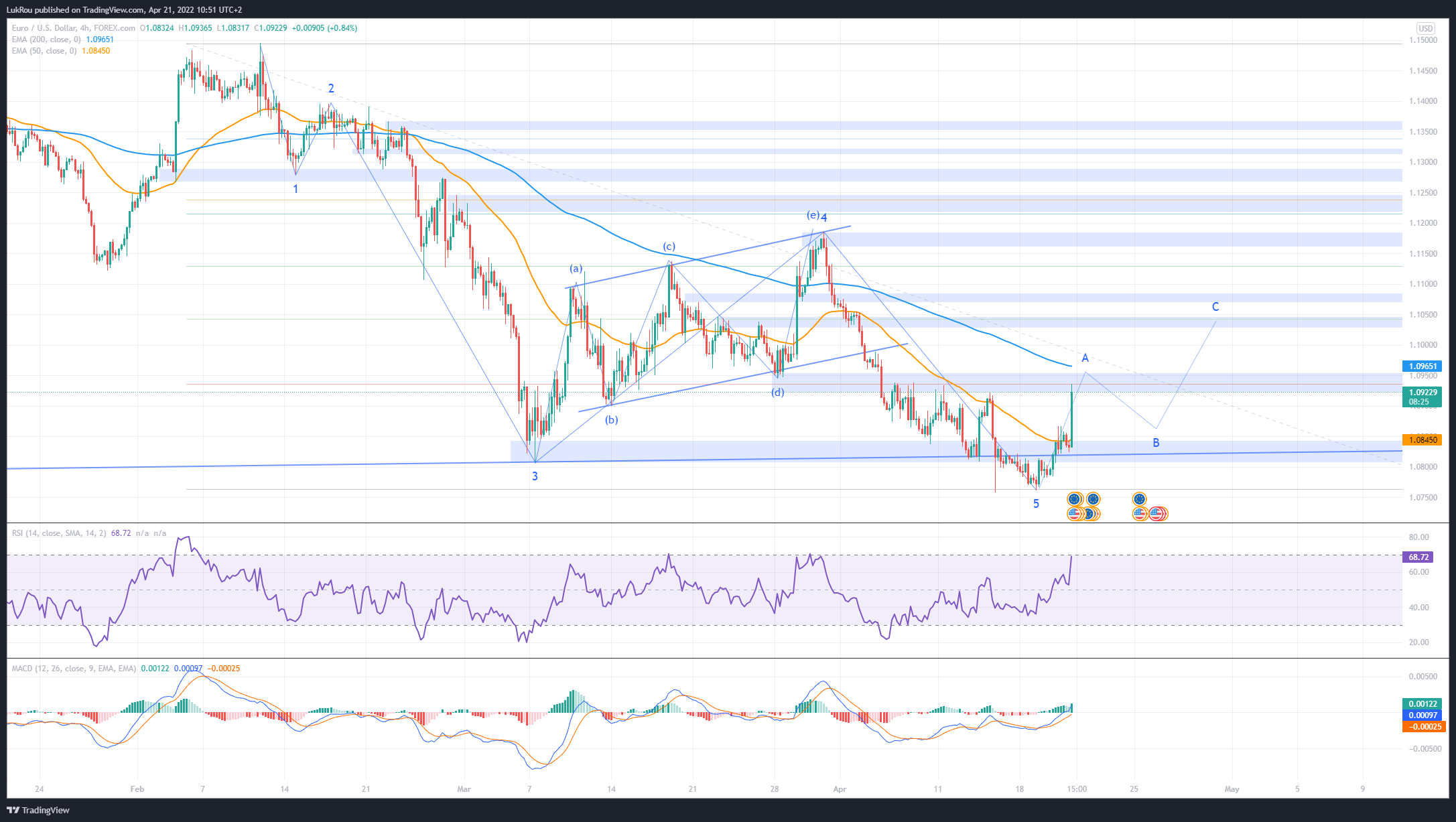The height and width of the screenshot is (822, 1456).
Task: Select the RSI indicator legend label
Action: 58,533
